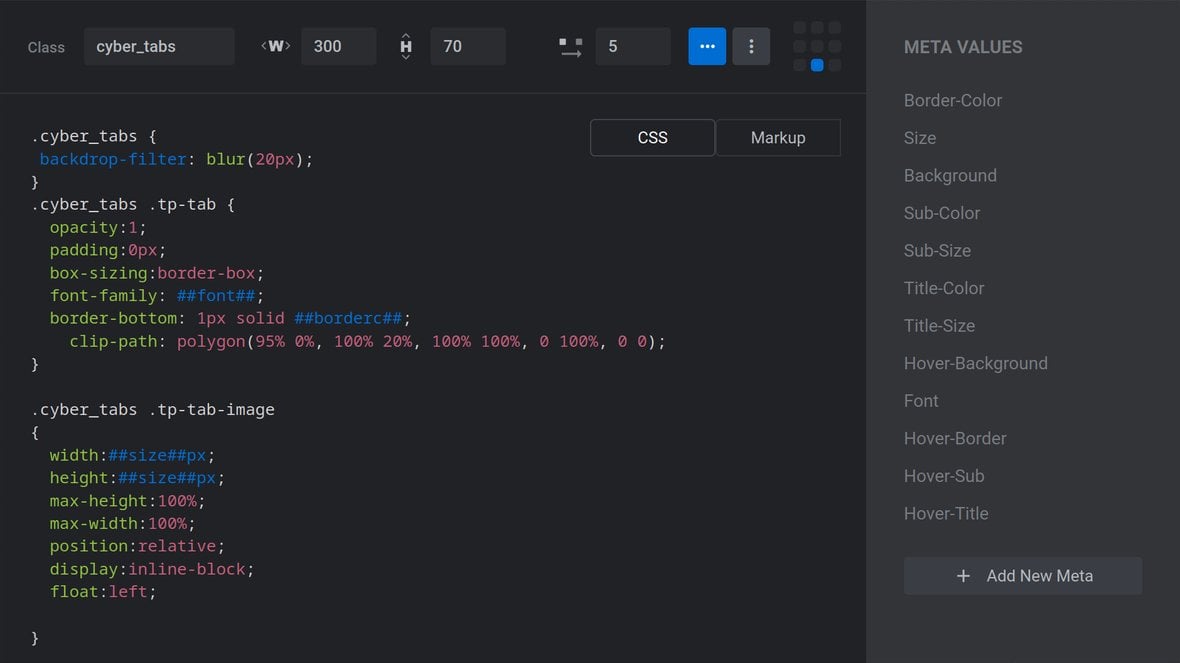The height and width of the screenshot is (663, 1180).
Task: Click the display:inline-block code line
Action: point(152,569)
